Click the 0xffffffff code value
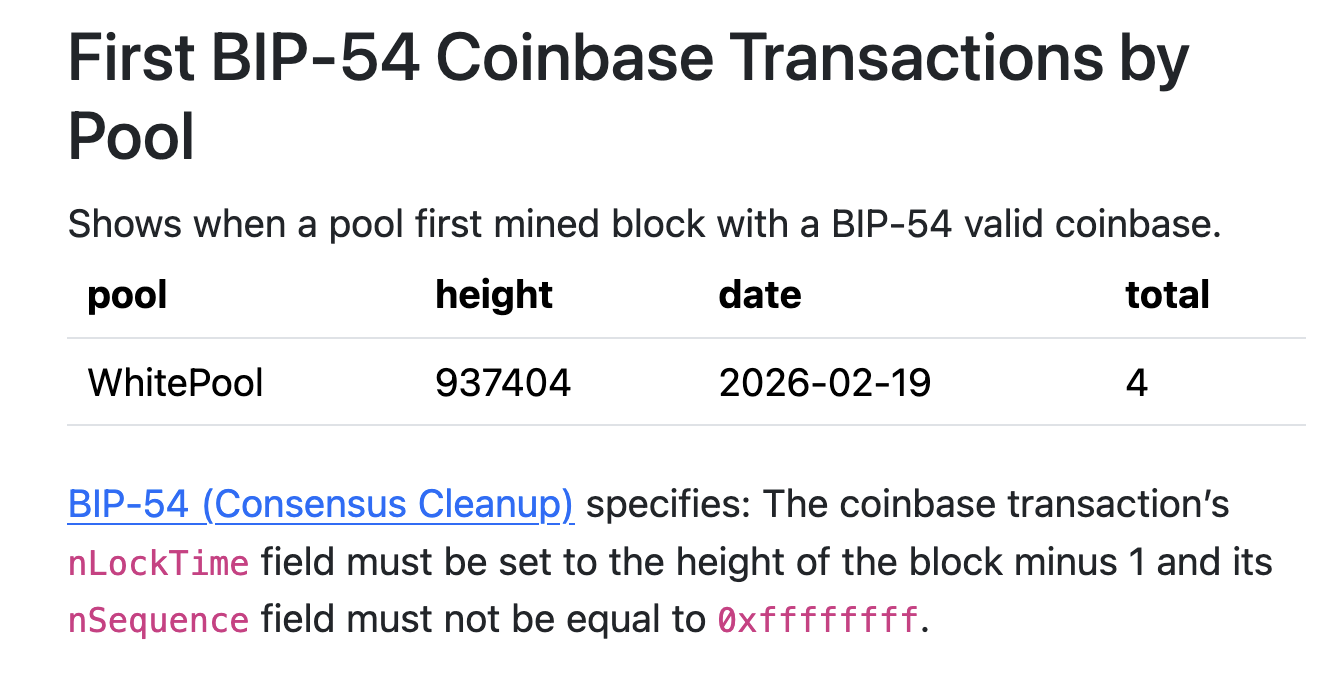The image size is (1322, 690). [817, 621]
